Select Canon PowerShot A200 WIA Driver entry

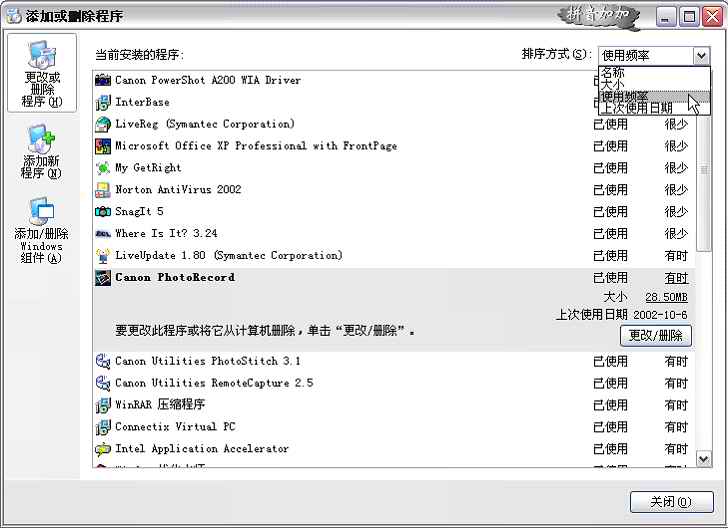pyautogui.click(x=394, y=80)
